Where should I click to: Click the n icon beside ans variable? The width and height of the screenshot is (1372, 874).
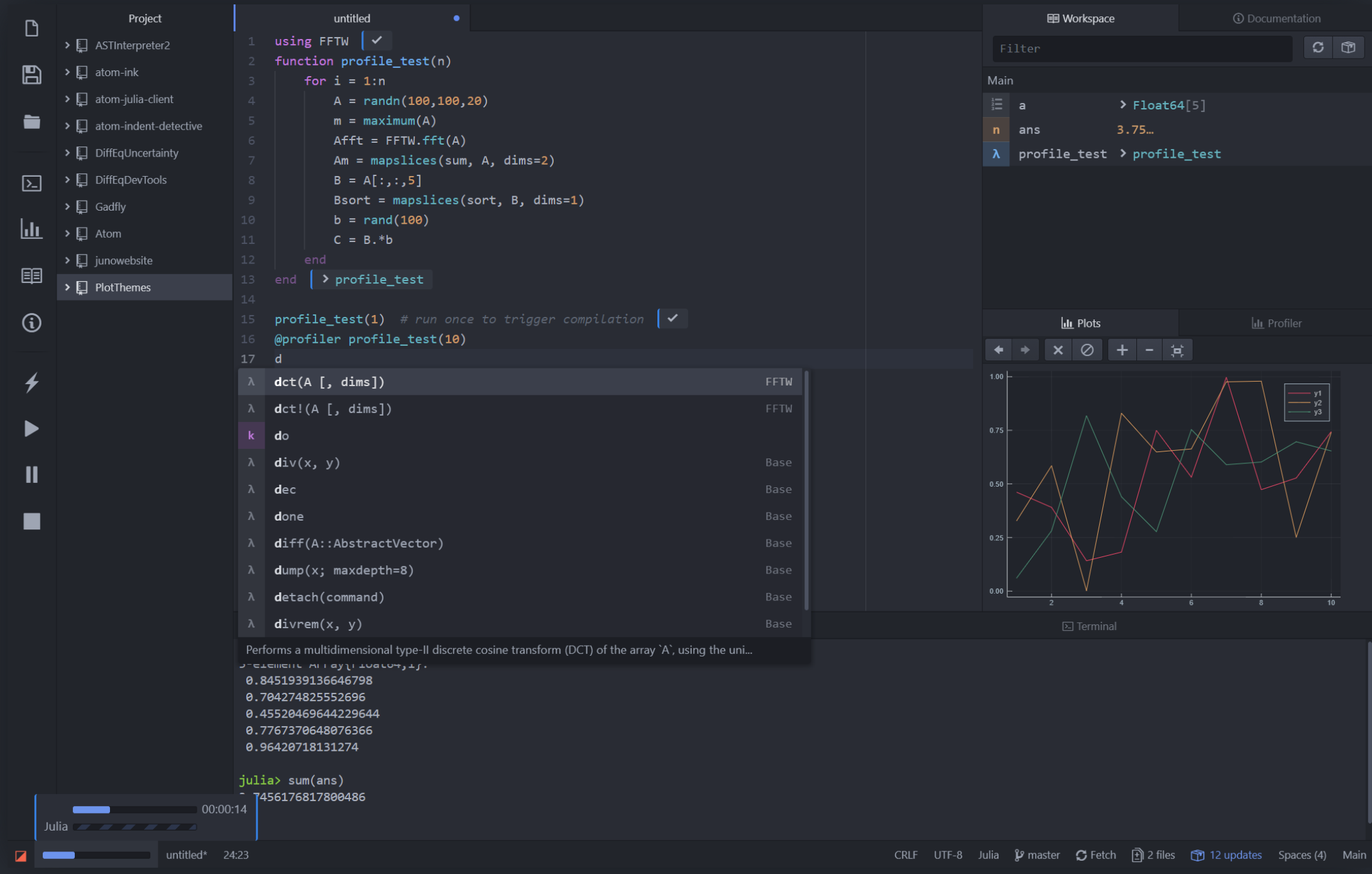tap(996, 130)
